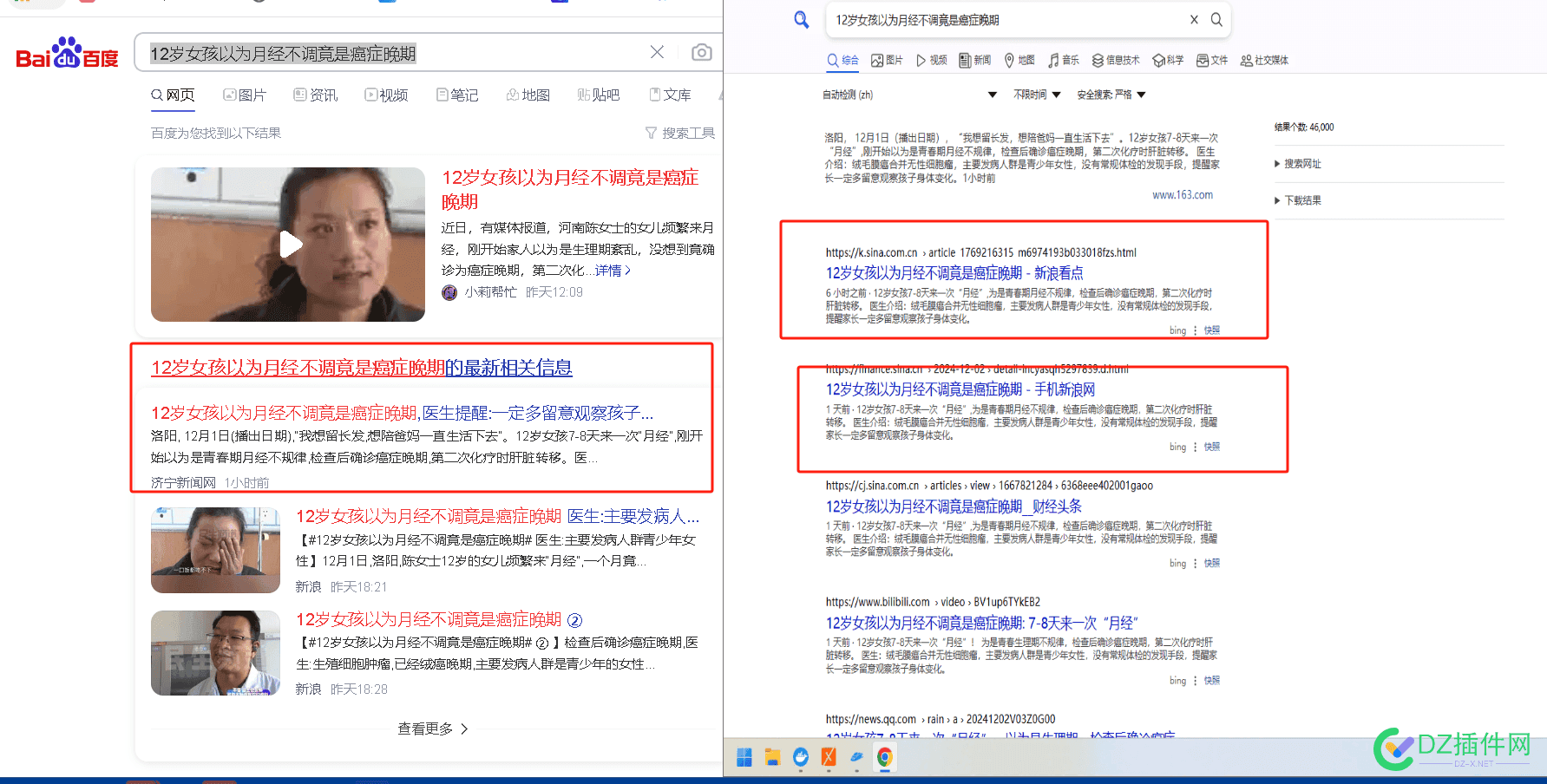Screen dimensions: 1547x784
Task: Click 济宁新闻网 source text
Action: [x=183, y=482]
